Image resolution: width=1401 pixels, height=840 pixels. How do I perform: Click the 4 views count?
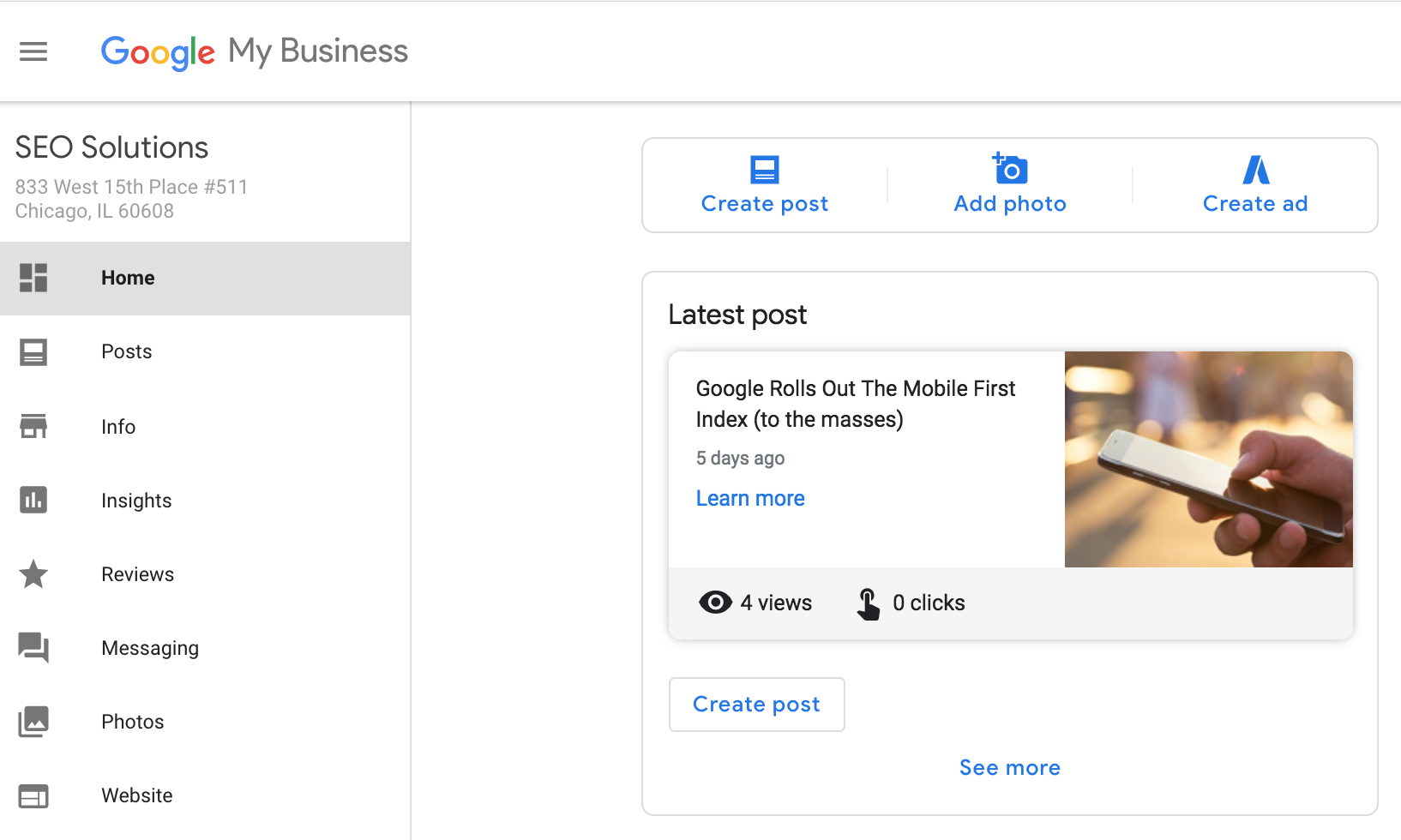[x=776, y=603]
